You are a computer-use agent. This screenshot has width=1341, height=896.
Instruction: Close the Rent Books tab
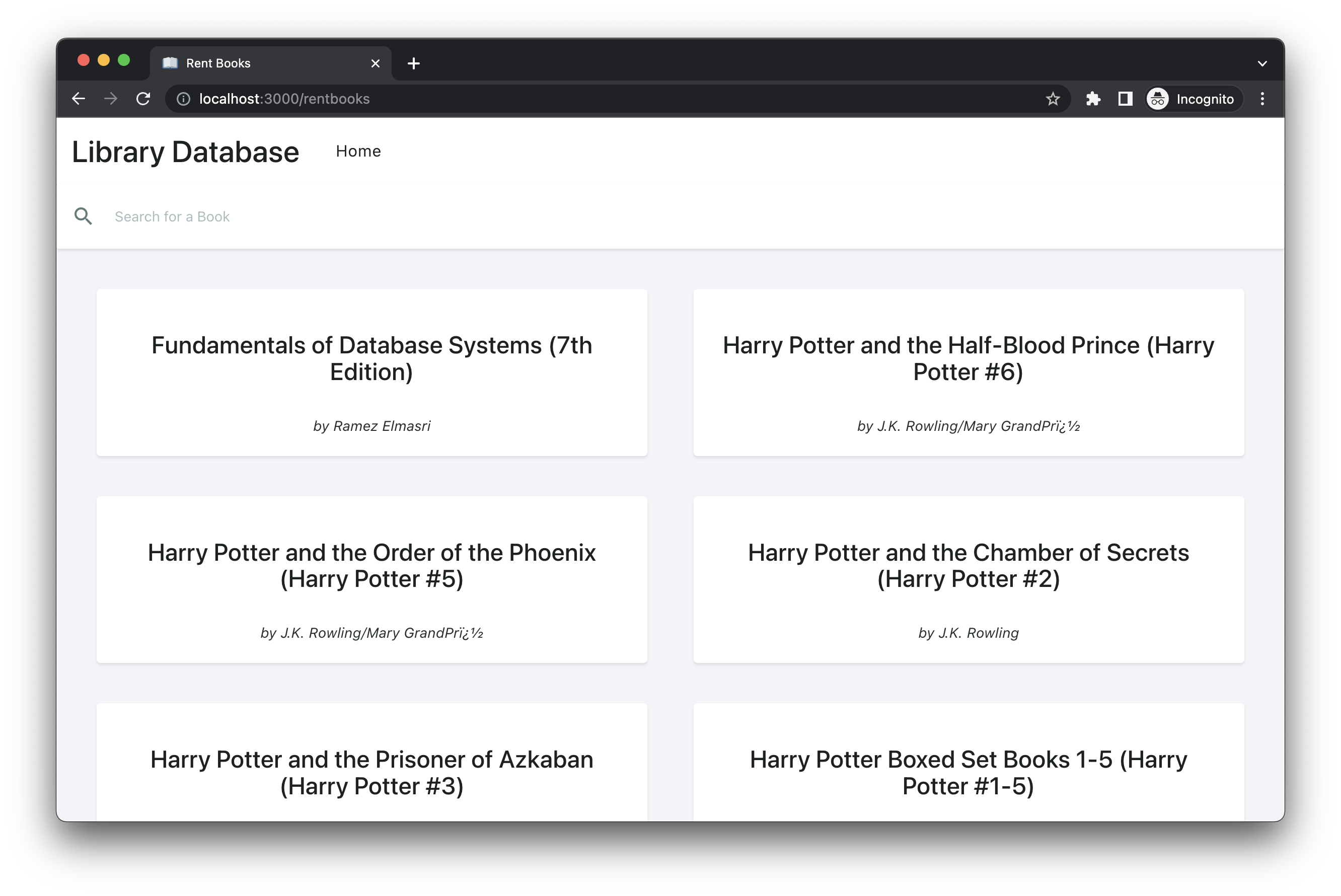click(x=375, y=63)
